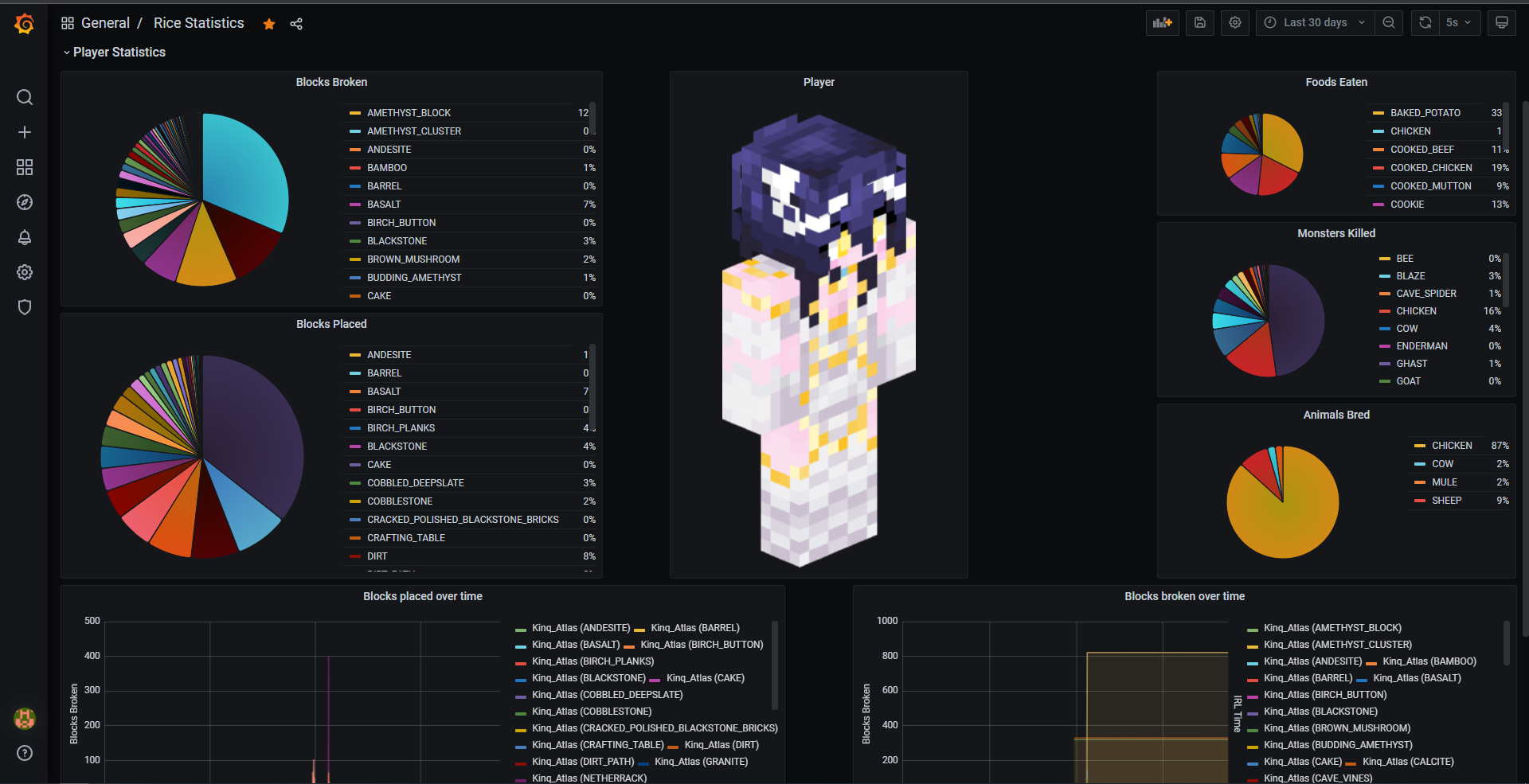Select King_Atlas (BIRCH_PLANKS) in placed-over-time legend
1529x784 pixels.
tap(592, 661)
